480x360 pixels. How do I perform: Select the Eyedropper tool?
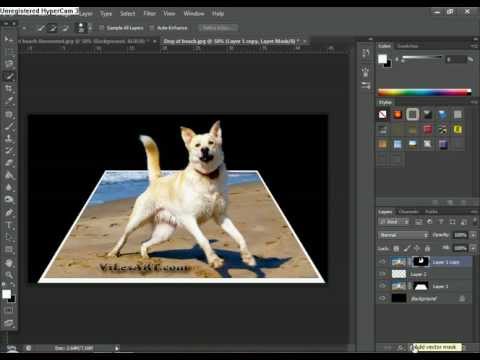click(9, 101)
